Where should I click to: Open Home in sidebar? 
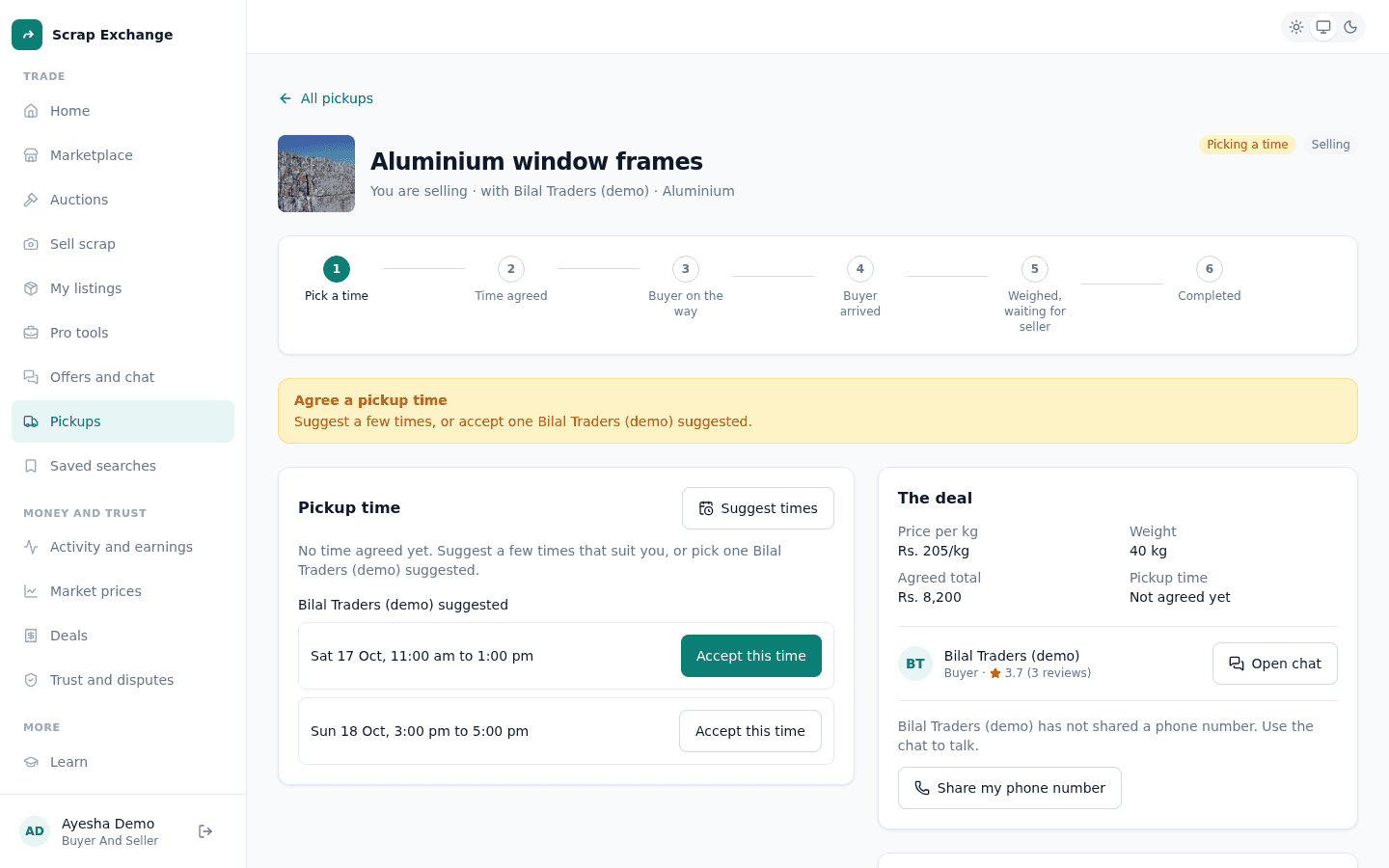[123, 111]
